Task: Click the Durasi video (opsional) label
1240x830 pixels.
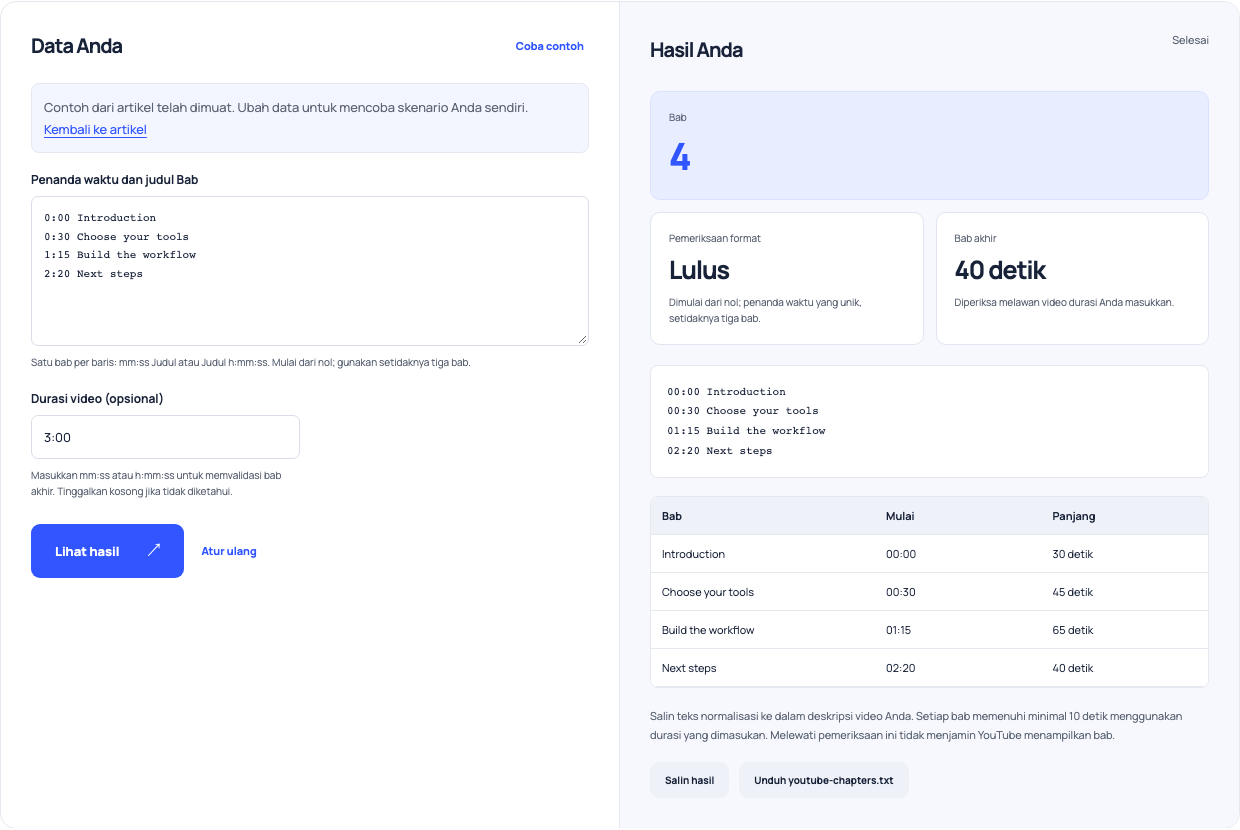Action: pyautogui.click(x=97, y=398)
